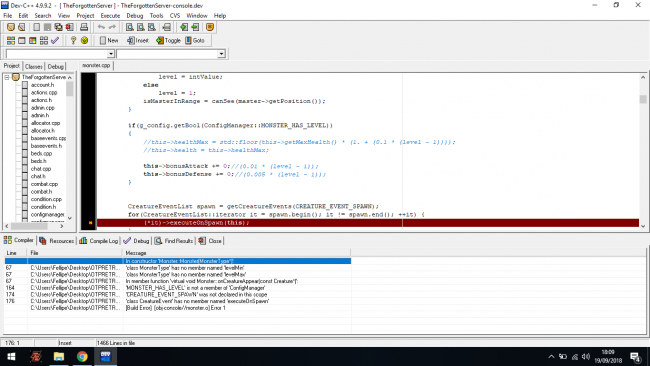Click the About Dev-C++ round icon
The height and width of the screenshot is (366, 650).
pos(84,41)
